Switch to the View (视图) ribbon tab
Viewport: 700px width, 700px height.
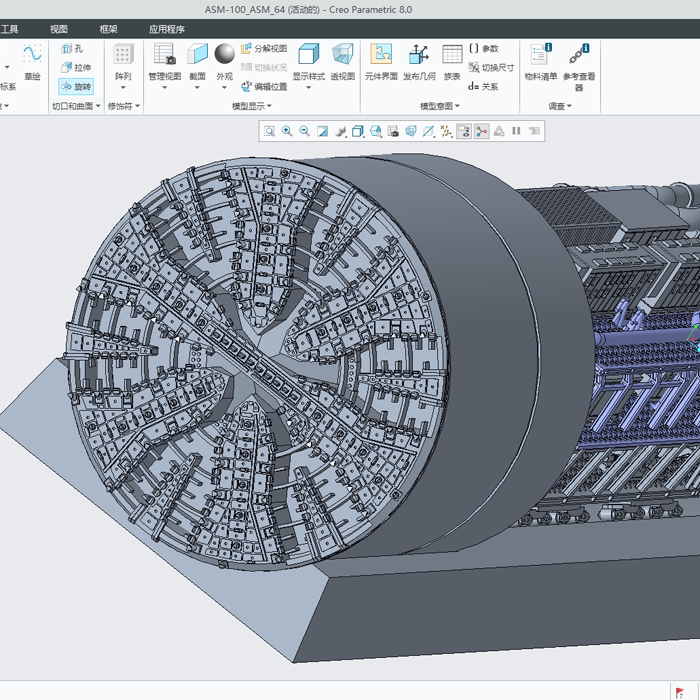point(59,29)
